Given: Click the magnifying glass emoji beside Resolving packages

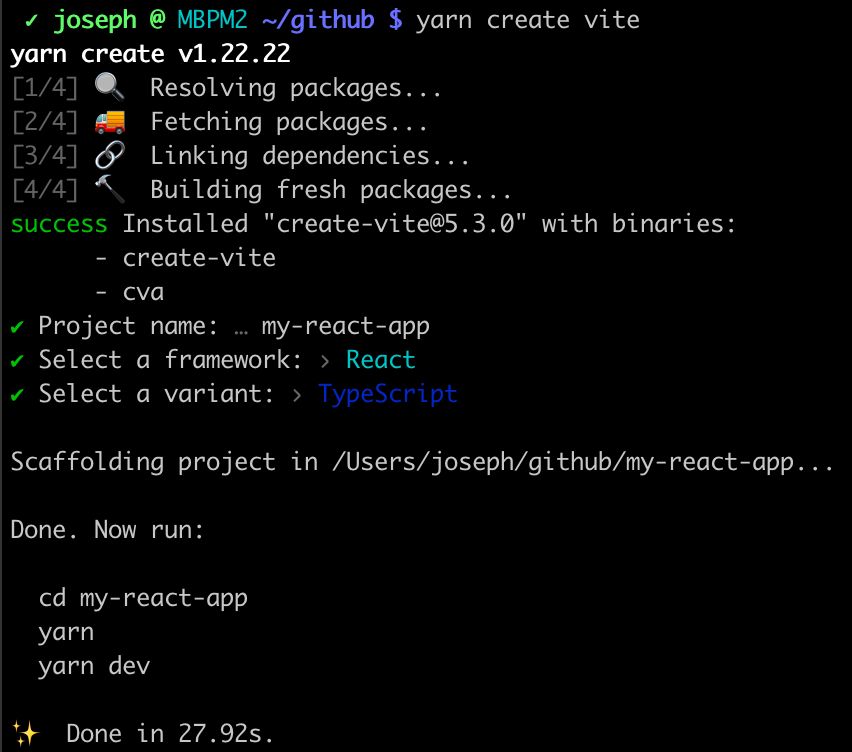Looking at the screenshot, I should pyautogui.click(x=109, y=88).
